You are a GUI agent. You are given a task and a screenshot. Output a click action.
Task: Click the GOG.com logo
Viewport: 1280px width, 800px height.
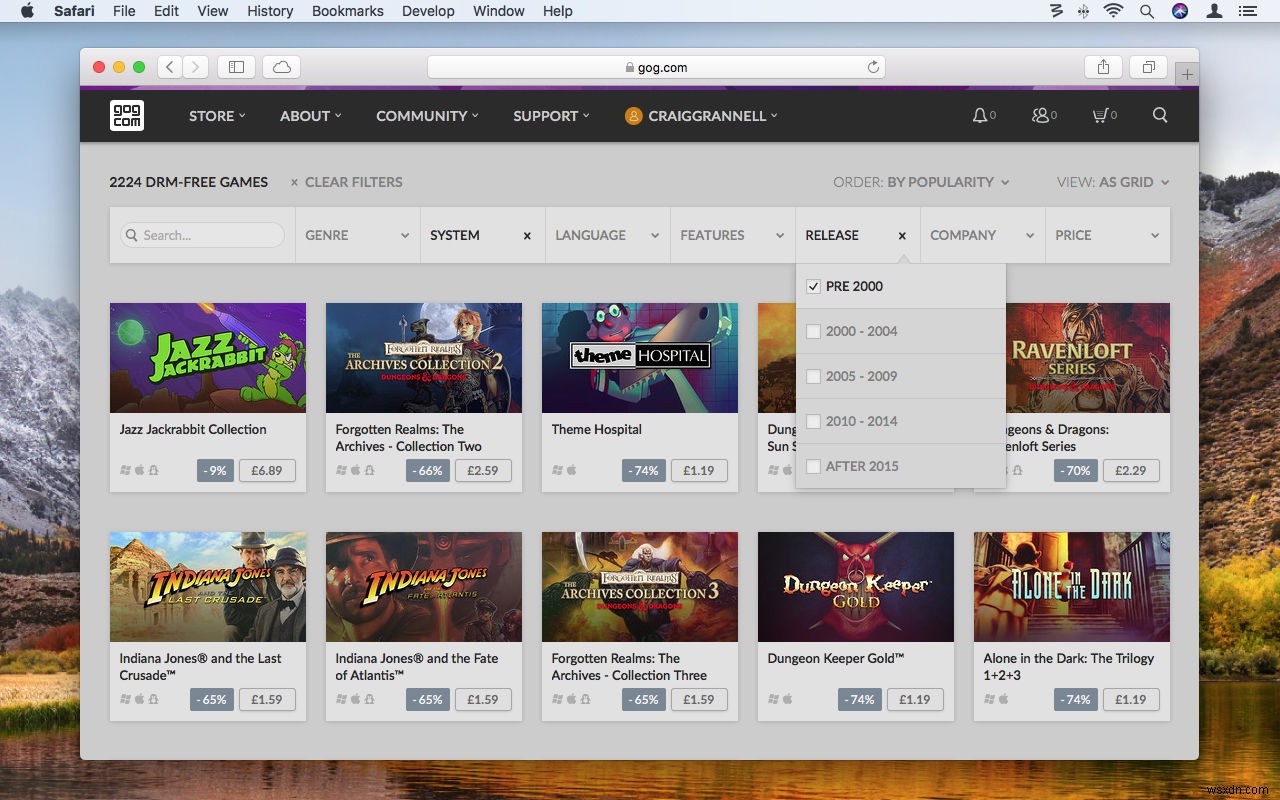(x=126, y=115)
